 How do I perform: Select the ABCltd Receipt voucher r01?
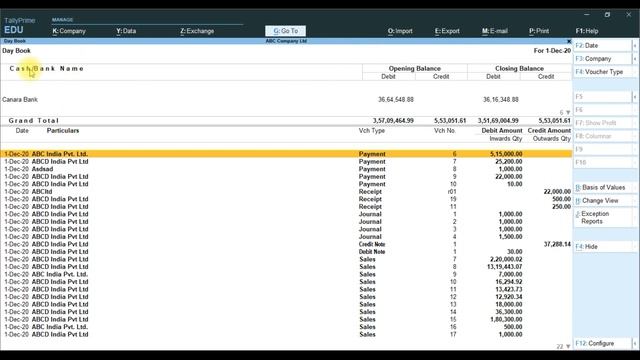click(x=286, y=191)
